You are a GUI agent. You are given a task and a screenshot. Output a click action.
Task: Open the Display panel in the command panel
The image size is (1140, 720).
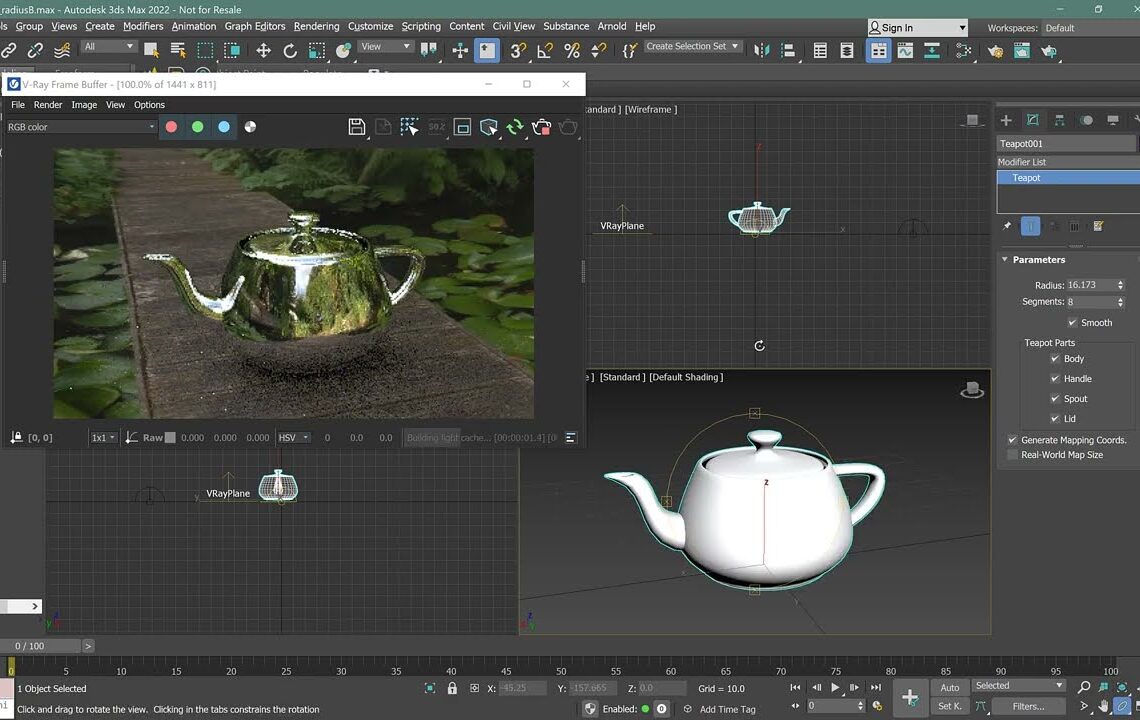pyautogui.click(x=1112, y=121)
